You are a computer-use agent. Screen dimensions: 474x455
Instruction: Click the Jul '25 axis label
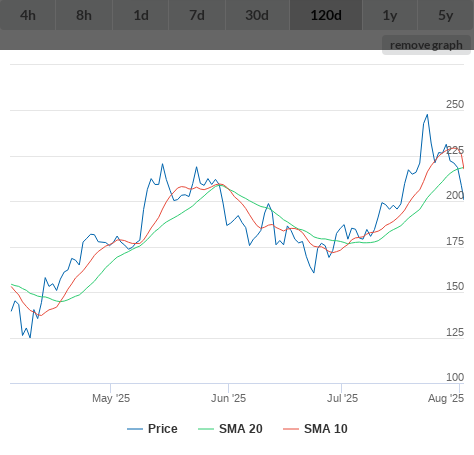coord(342,398)
